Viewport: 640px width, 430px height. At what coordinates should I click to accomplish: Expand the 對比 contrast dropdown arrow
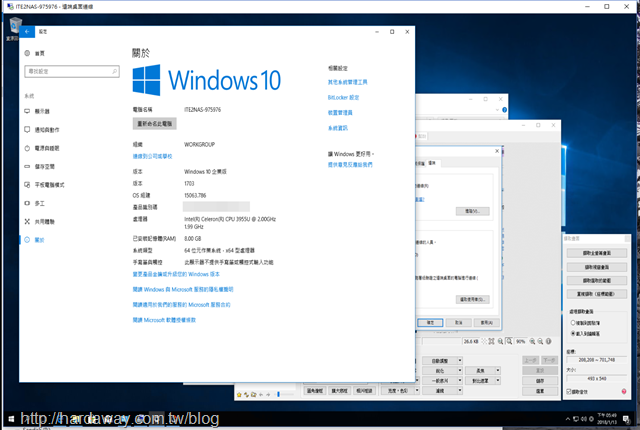point(498,380)
